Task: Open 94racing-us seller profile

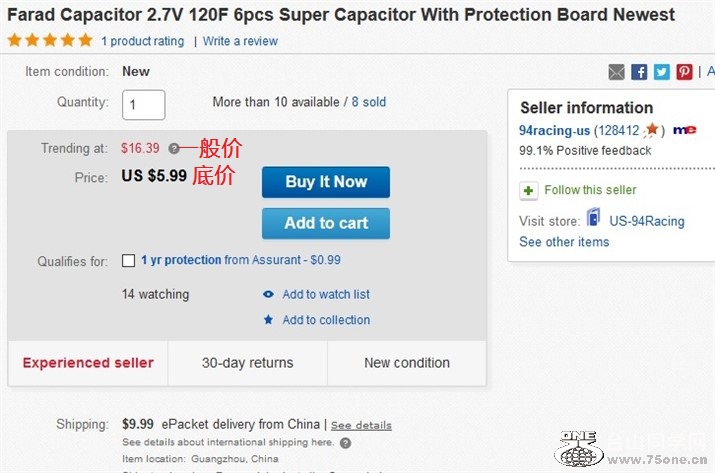Action: [x=554, y=130]
